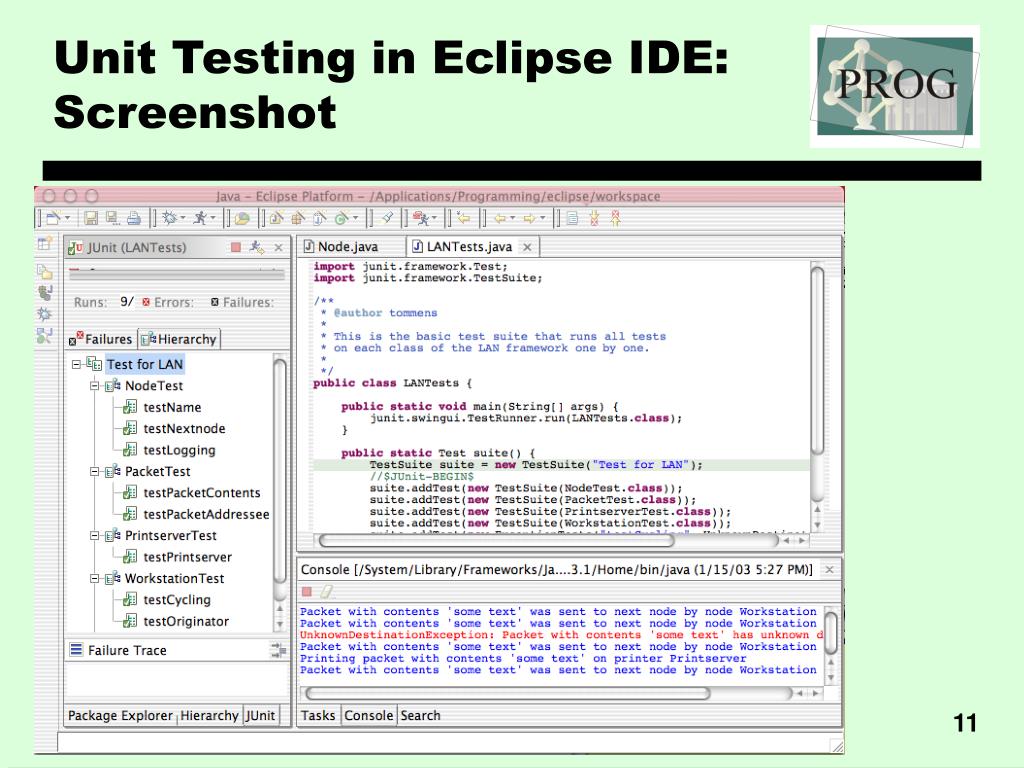Open Forward navigation history dropdown

click(543, 218)
